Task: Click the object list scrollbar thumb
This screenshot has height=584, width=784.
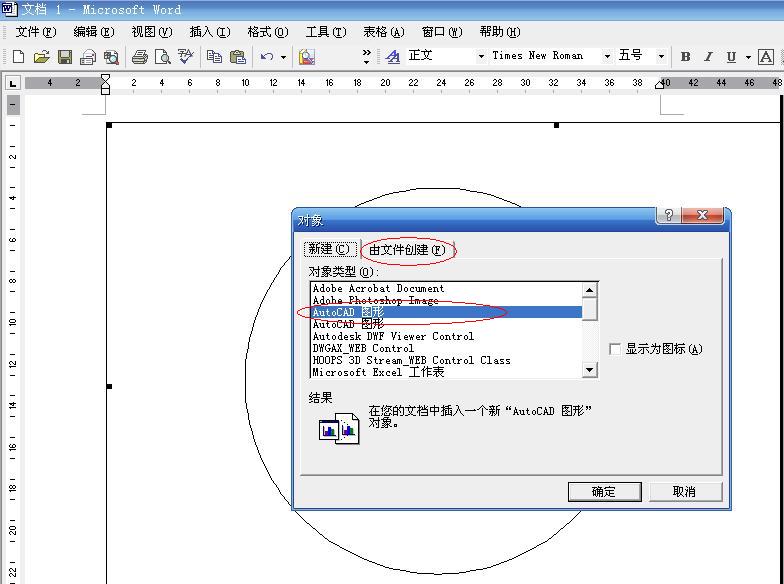Action: 590,308
